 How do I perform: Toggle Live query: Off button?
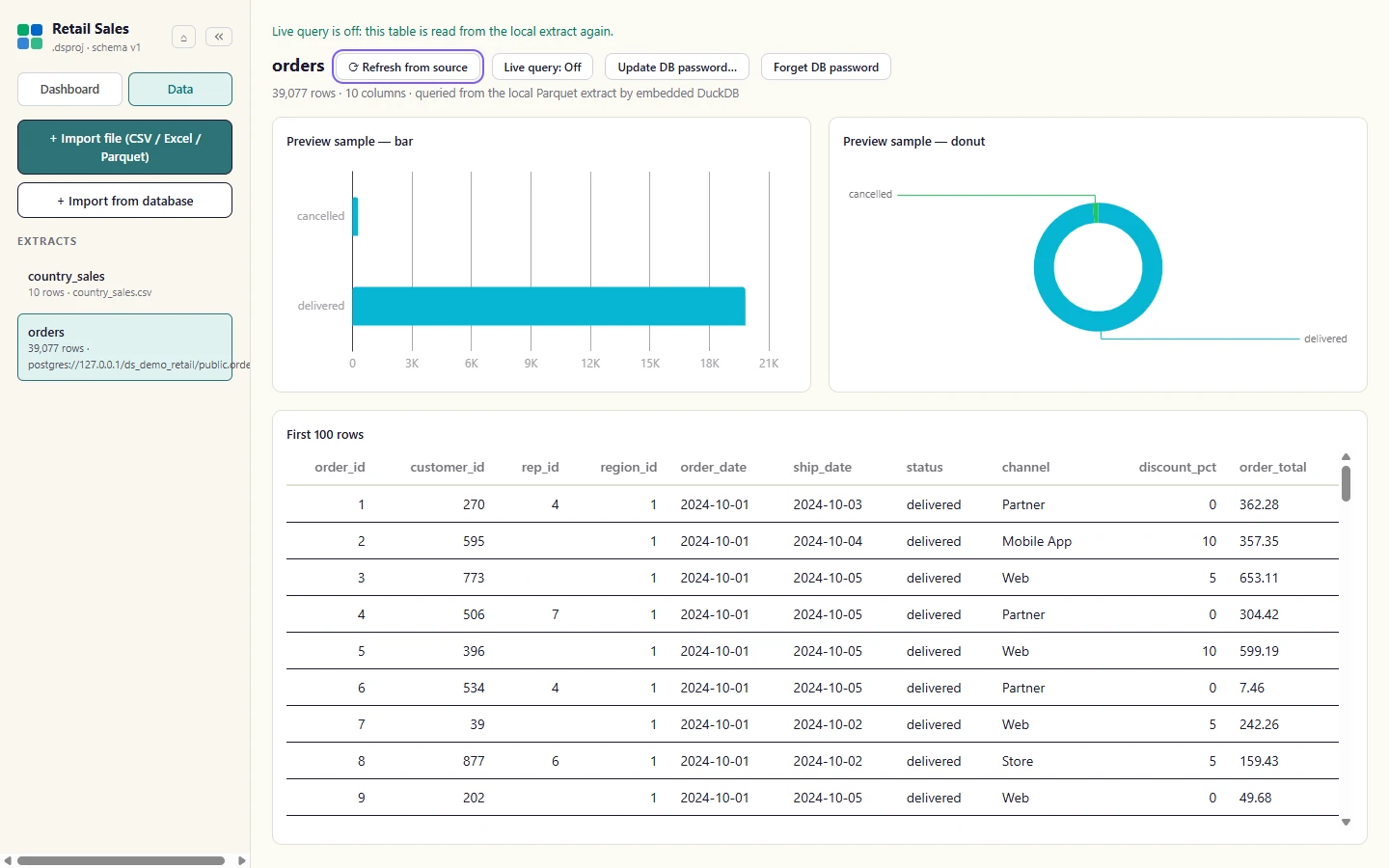point(542,68)
